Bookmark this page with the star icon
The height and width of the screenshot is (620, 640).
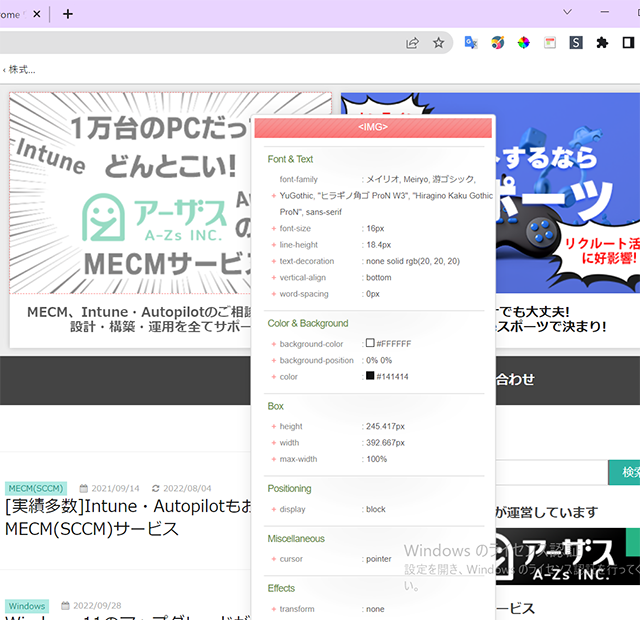[x=438, y=43]
